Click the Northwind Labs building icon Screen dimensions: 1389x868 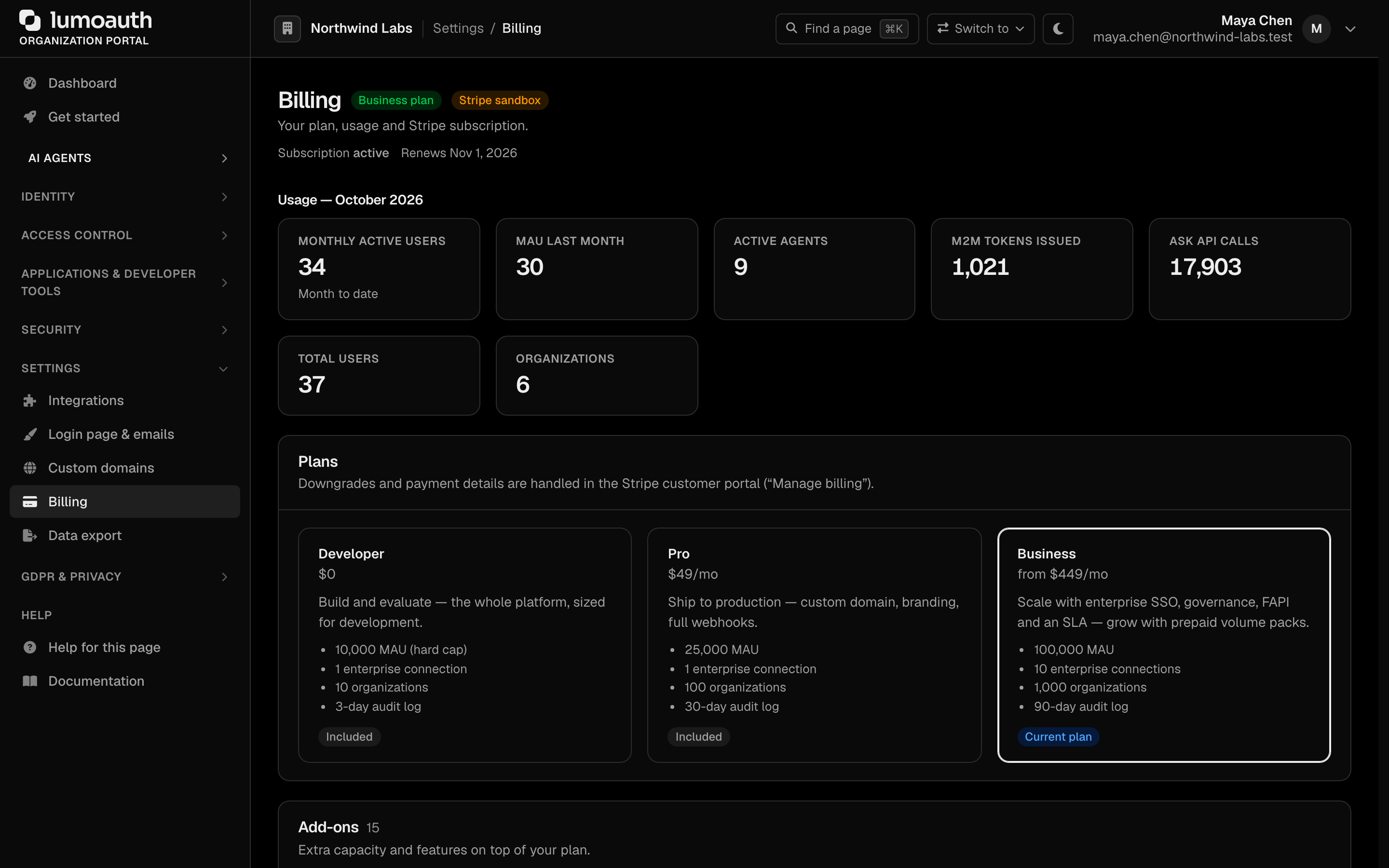click(287, 28)
